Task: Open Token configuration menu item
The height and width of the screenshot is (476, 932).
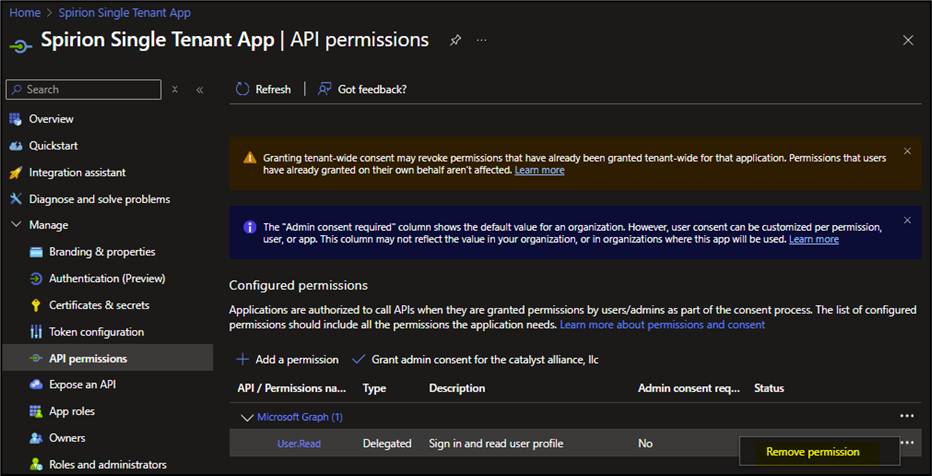Action: 96,332
